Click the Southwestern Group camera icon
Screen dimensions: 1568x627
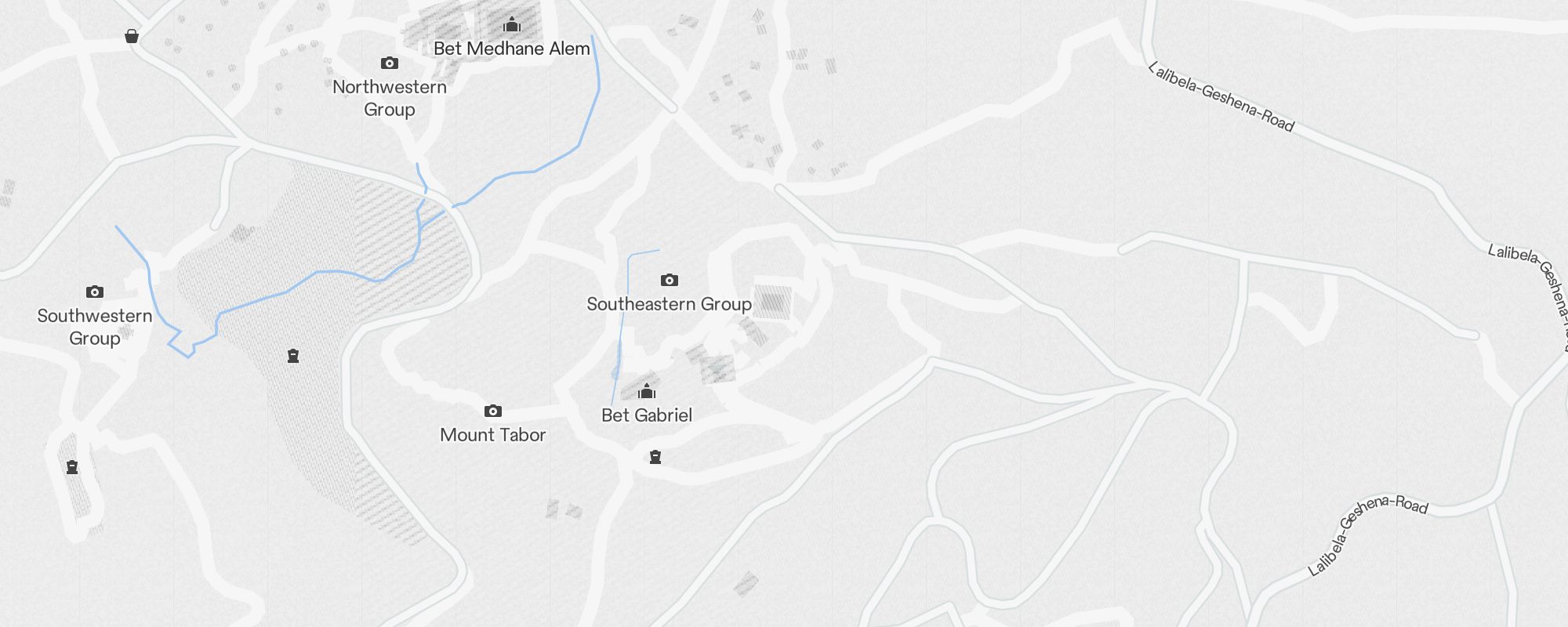[95, 292]
